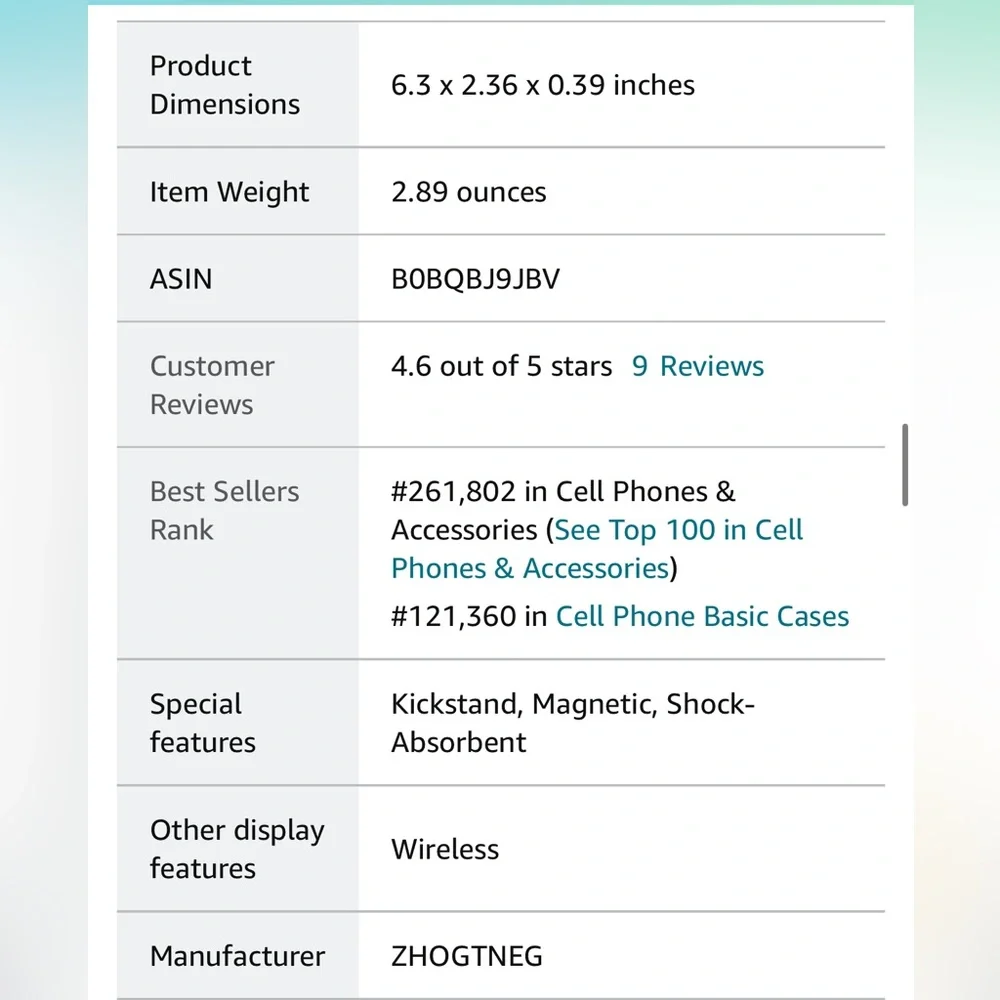Screen dimensions: 1000x1000
Task: Click the vertical scrollbar thumb
Action: (x=905, y=464)
